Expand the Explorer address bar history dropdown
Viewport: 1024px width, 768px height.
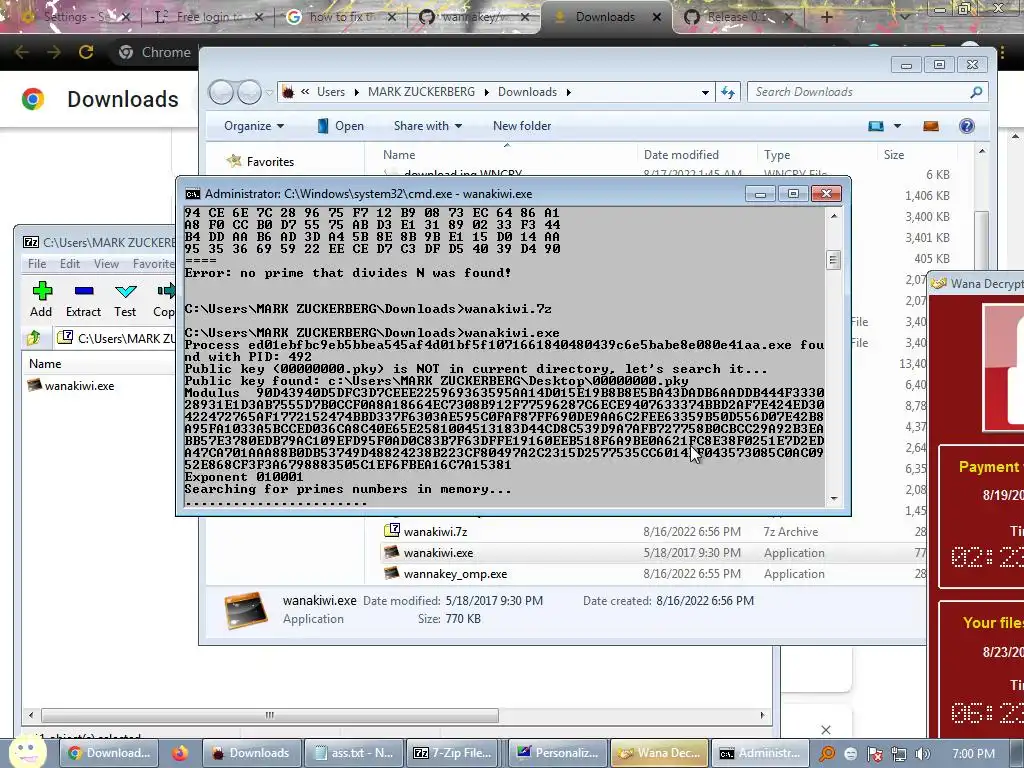click(705, 92)
